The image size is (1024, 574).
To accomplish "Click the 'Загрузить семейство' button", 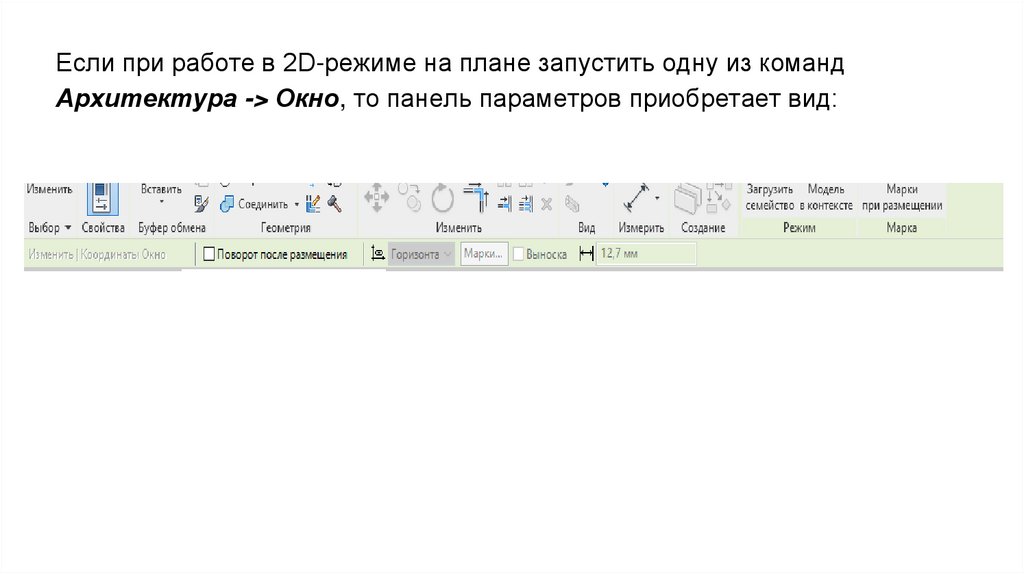I will pyautogui.click(x=769, y=197).
